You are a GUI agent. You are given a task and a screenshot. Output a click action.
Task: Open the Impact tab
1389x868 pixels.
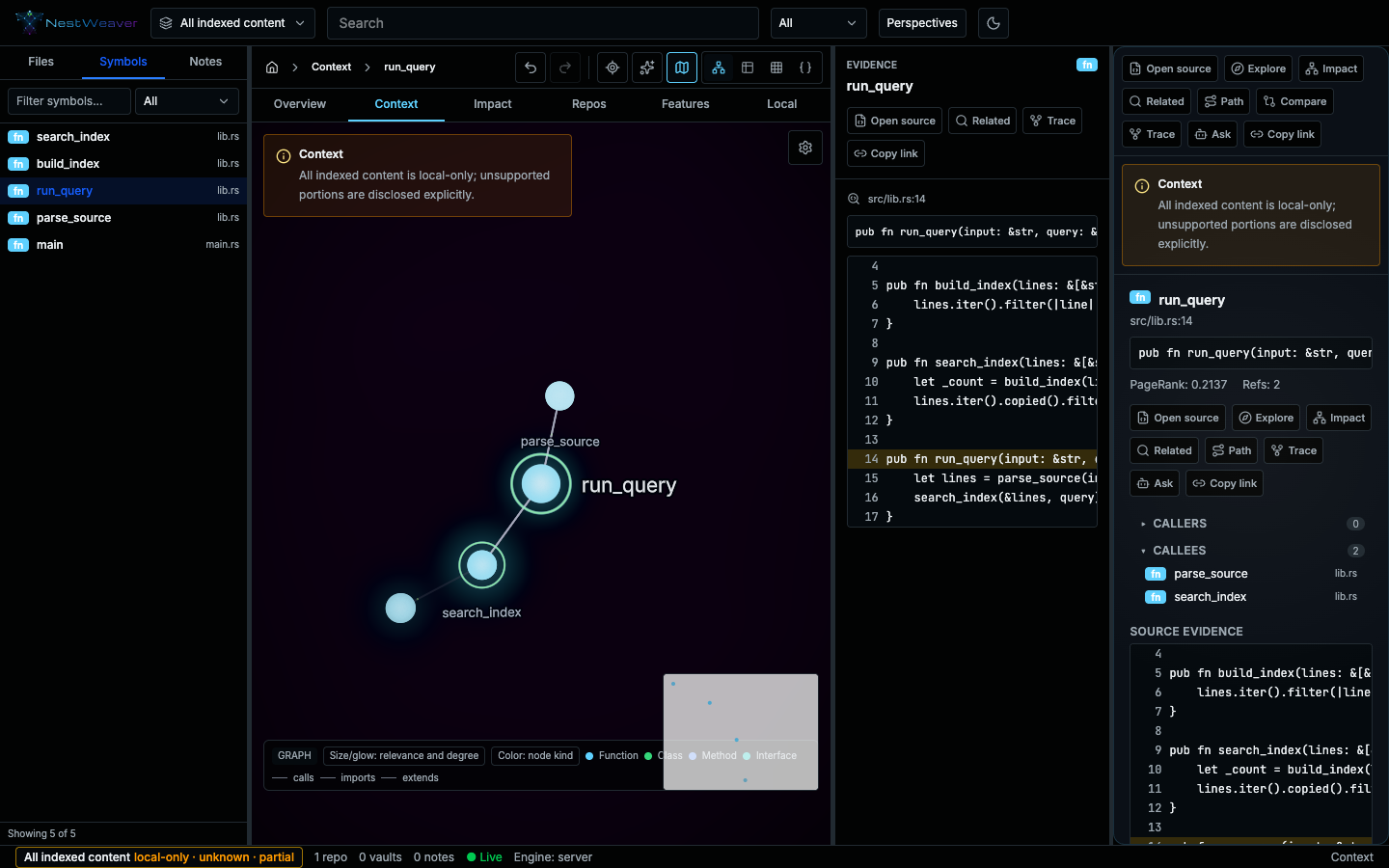click(x=493, y=104)
